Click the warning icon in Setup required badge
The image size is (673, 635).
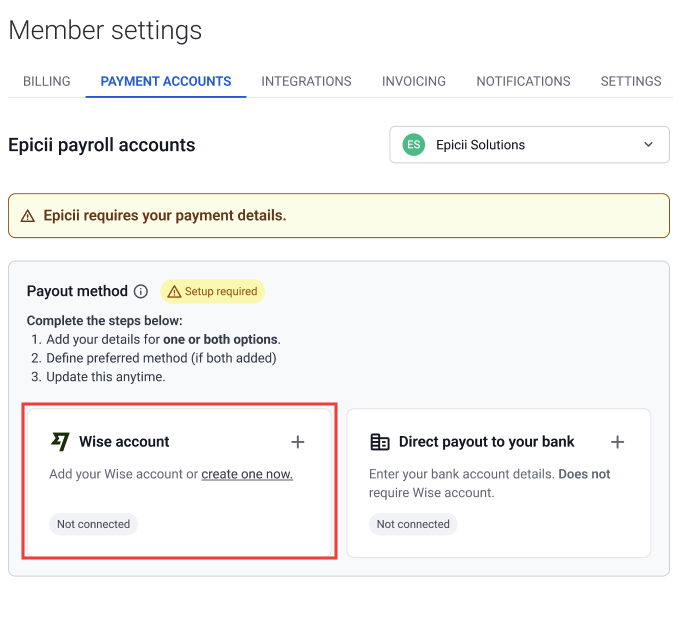(x=174, y=292)
